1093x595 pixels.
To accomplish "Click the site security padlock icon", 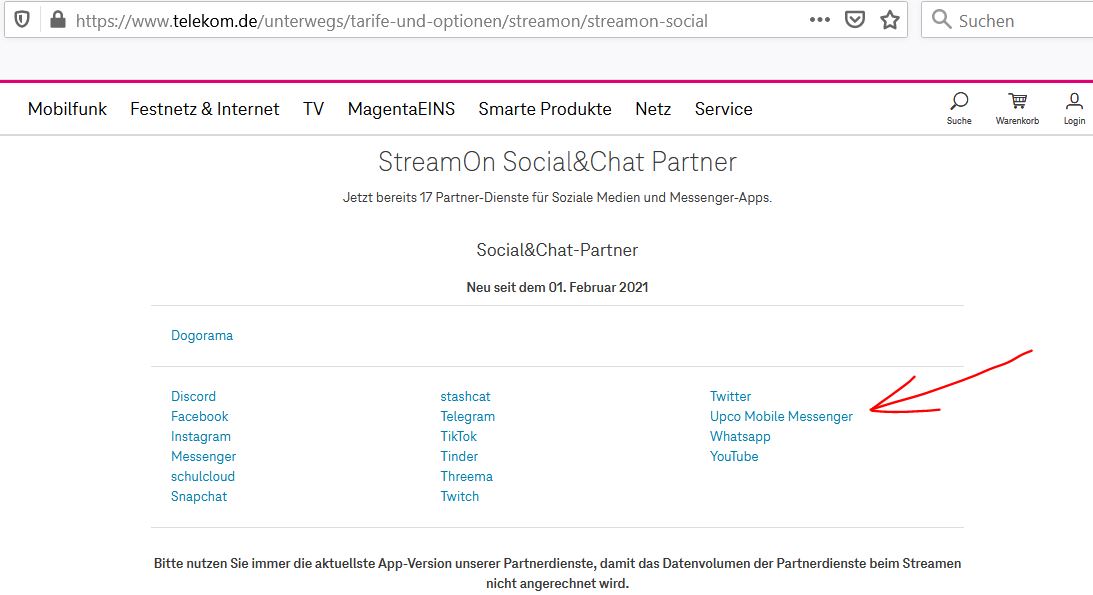I will pyautogui.click(x=57, y=20).
